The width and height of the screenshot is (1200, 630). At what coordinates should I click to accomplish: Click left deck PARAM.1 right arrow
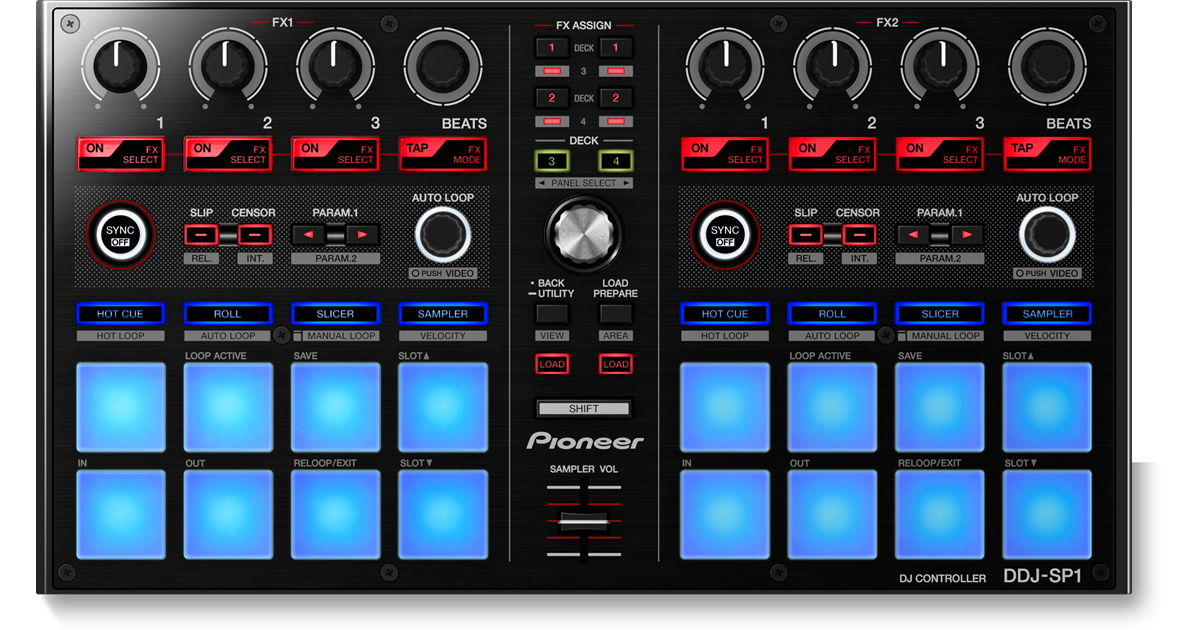tap(363, 235)
